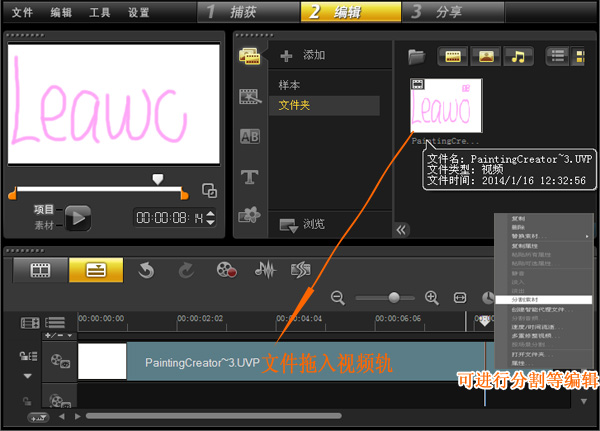Click the timecode up/down stepper
The width and height of the screenshot is (600, 431).
pyautogui.click(x=210, y=218)
